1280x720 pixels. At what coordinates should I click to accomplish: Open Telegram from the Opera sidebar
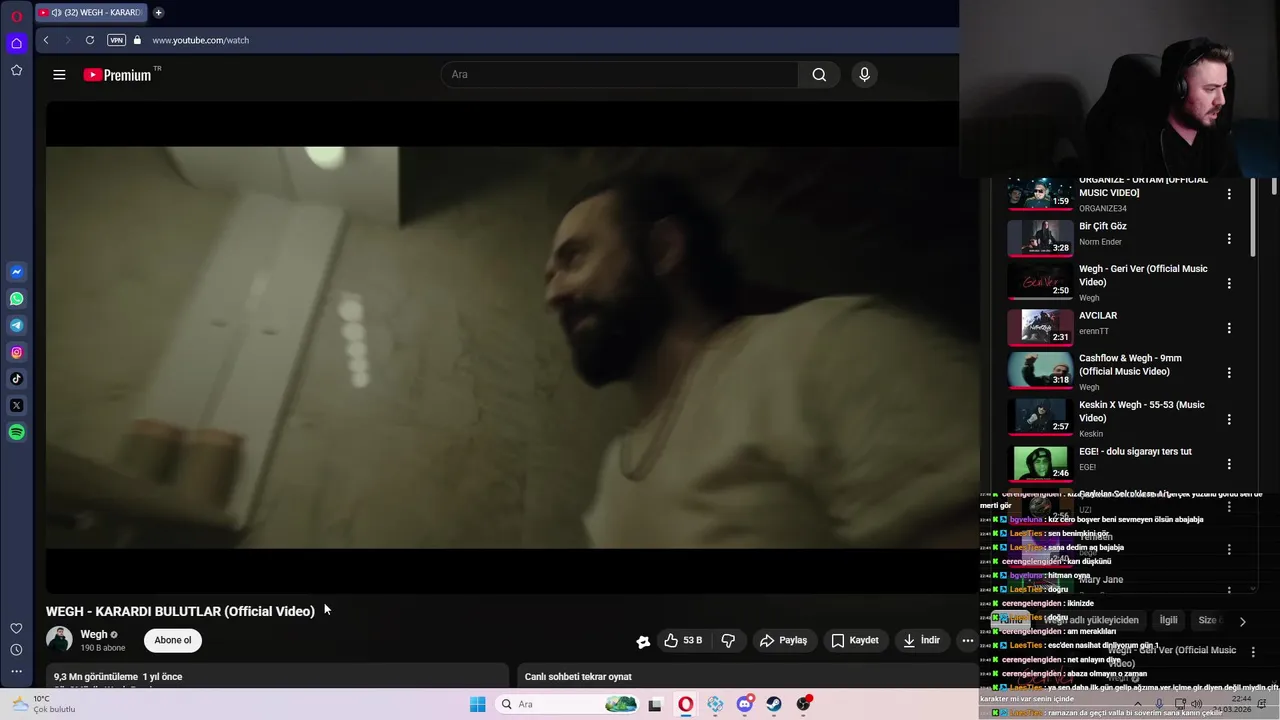tap(16, 325)
